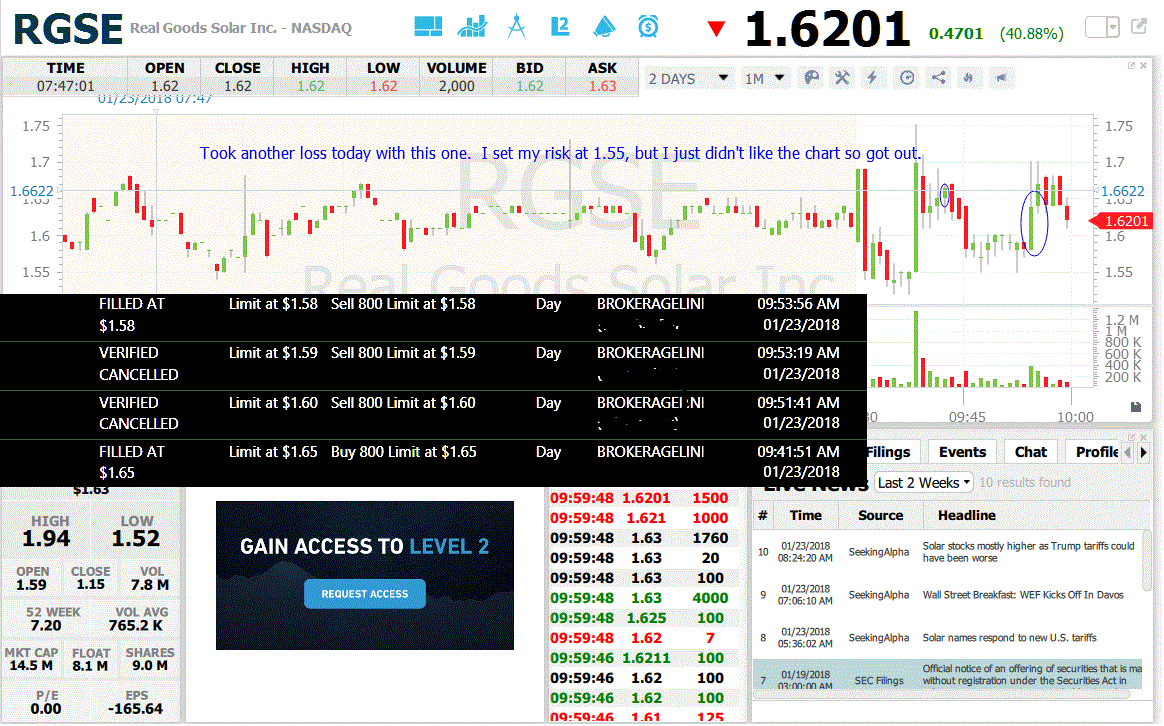Select the 09:59:48 1.63 4000 trade row

coord(643,598)
